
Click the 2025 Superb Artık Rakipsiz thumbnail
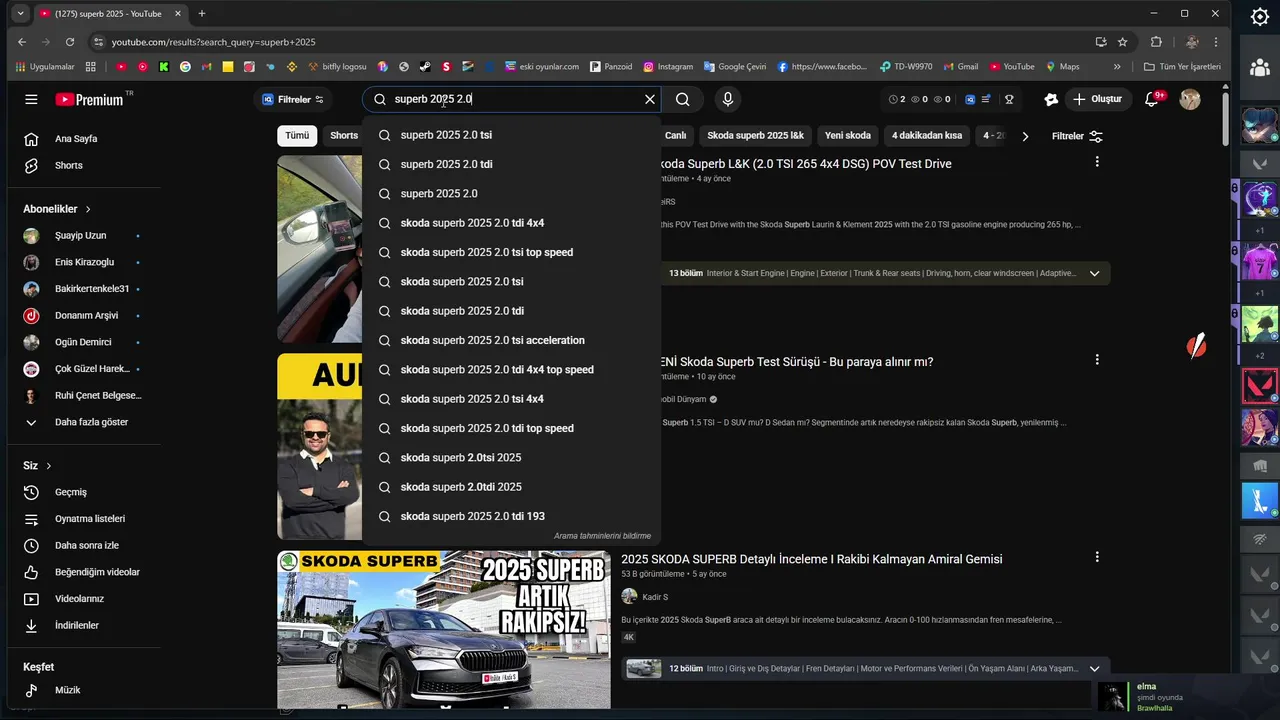tap(443, 630)
